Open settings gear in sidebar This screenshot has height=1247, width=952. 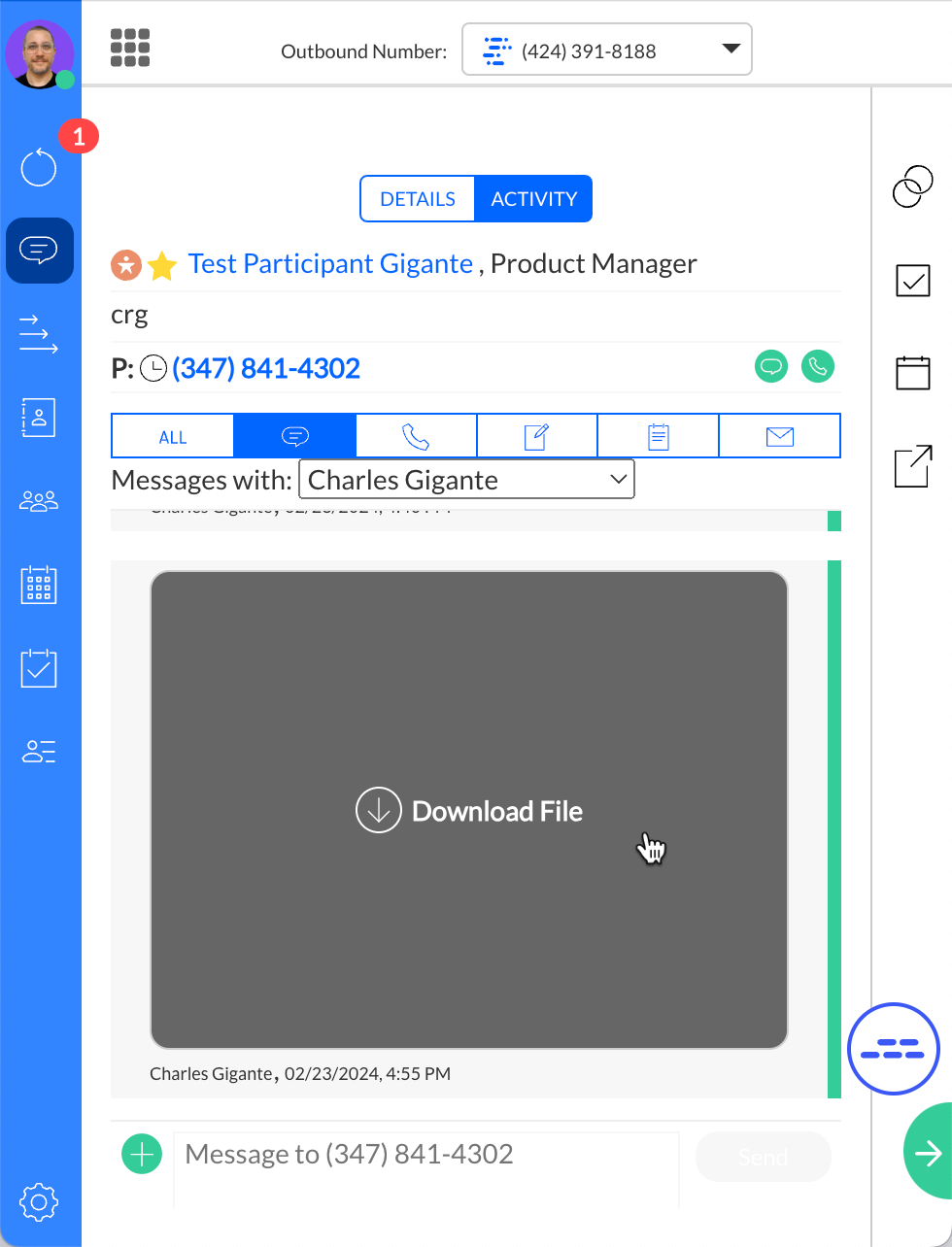[x=39, y=1202]
